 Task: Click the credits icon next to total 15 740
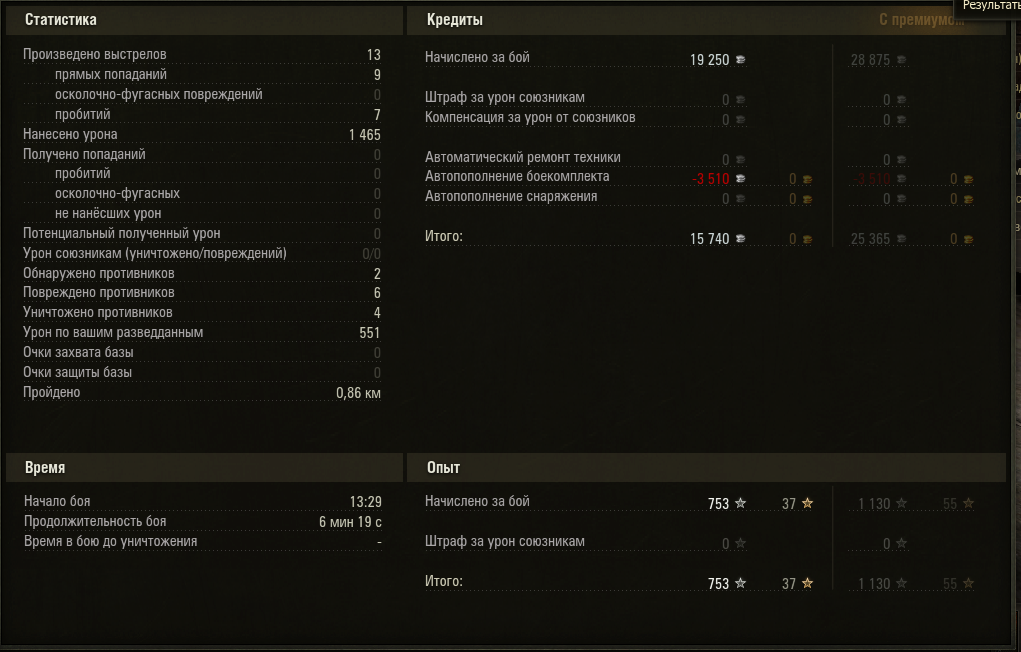(740, 239)
